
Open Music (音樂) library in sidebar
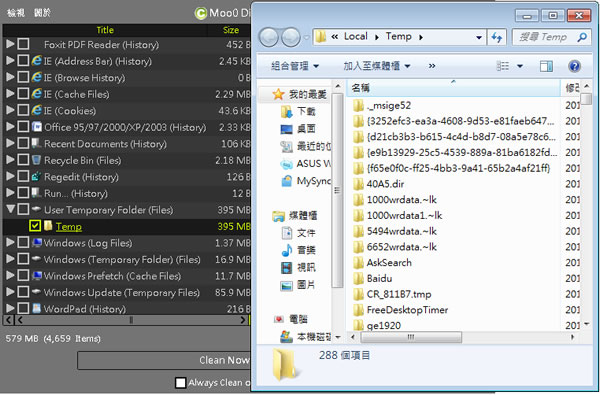pos(298,250)
